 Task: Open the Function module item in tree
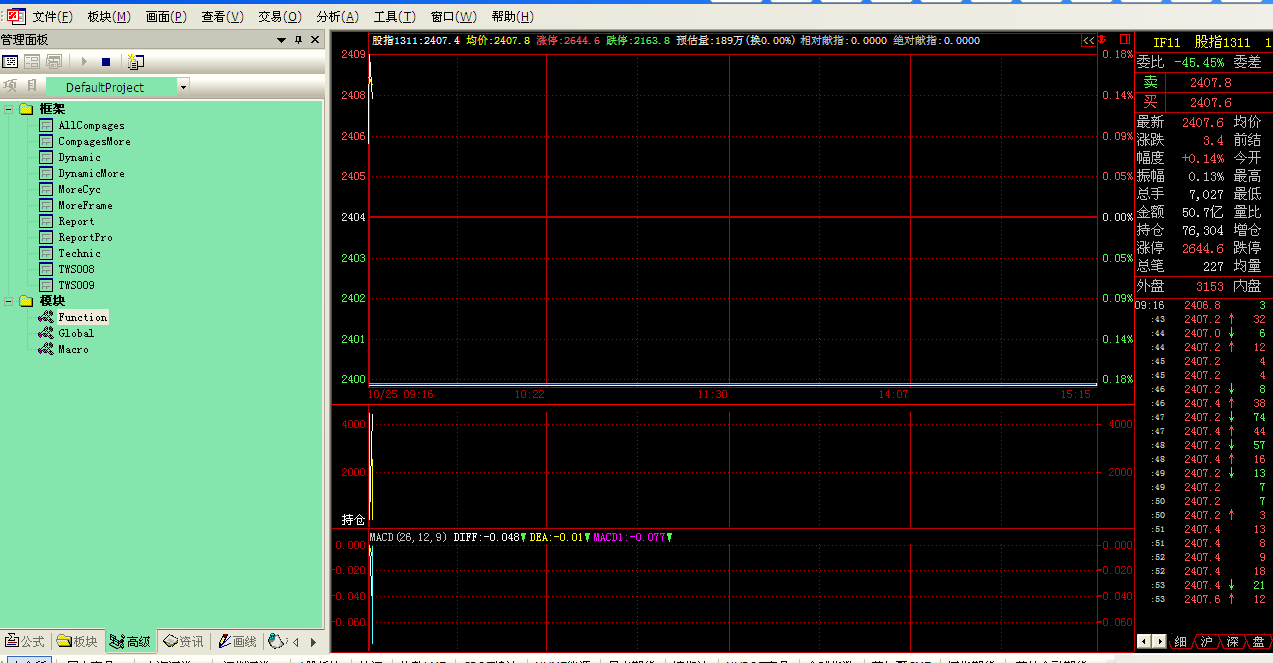pos(82,317)
